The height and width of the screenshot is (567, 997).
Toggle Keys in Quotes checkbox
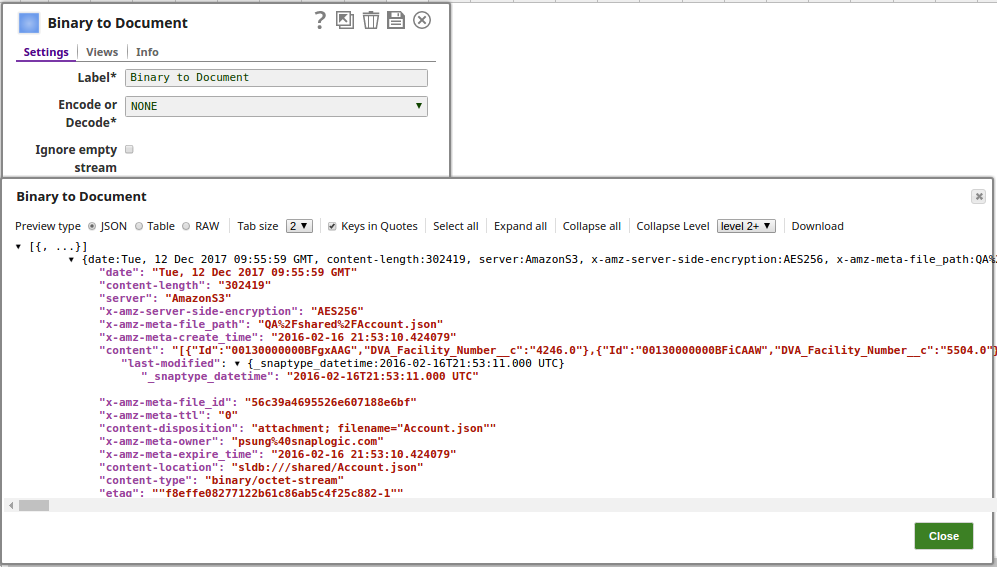click(x=332, y=226)
